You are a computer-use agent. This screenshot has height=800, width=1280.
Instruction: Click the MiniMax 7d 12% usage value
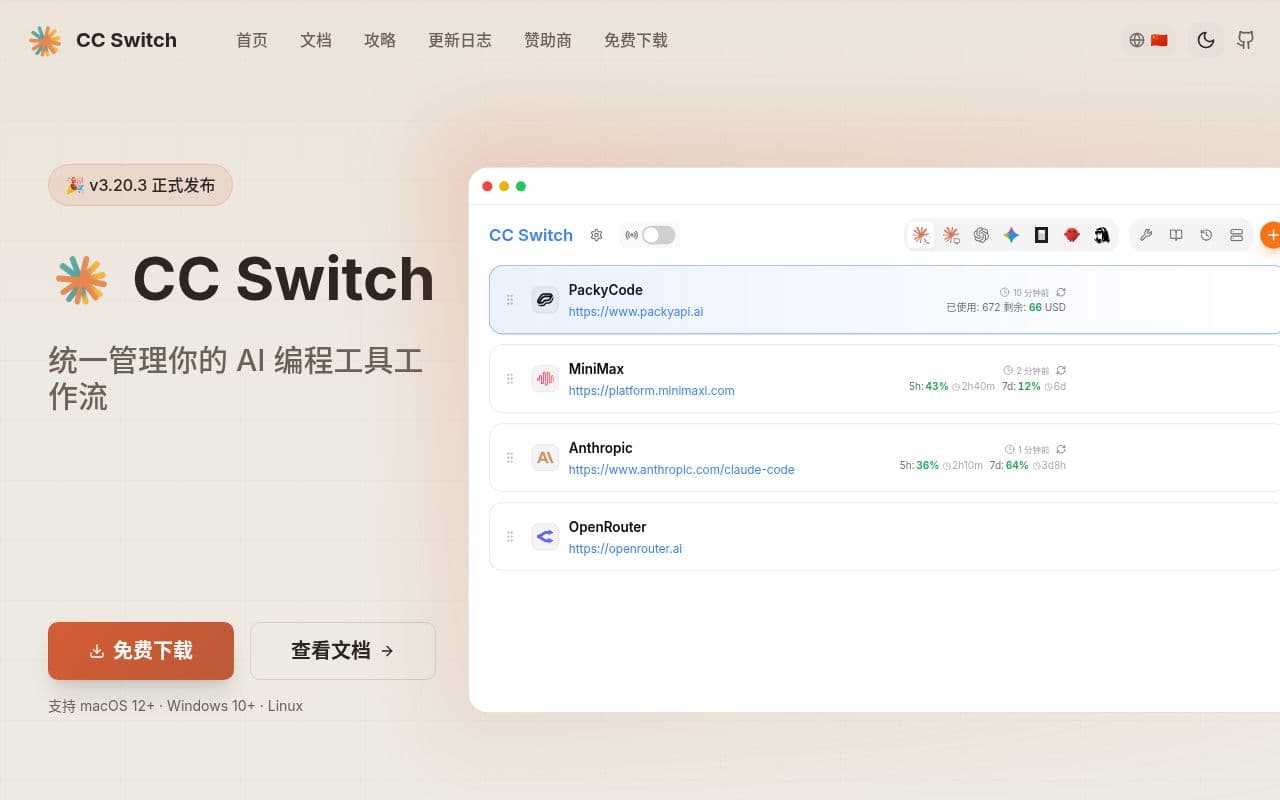tap(1029, 387)
